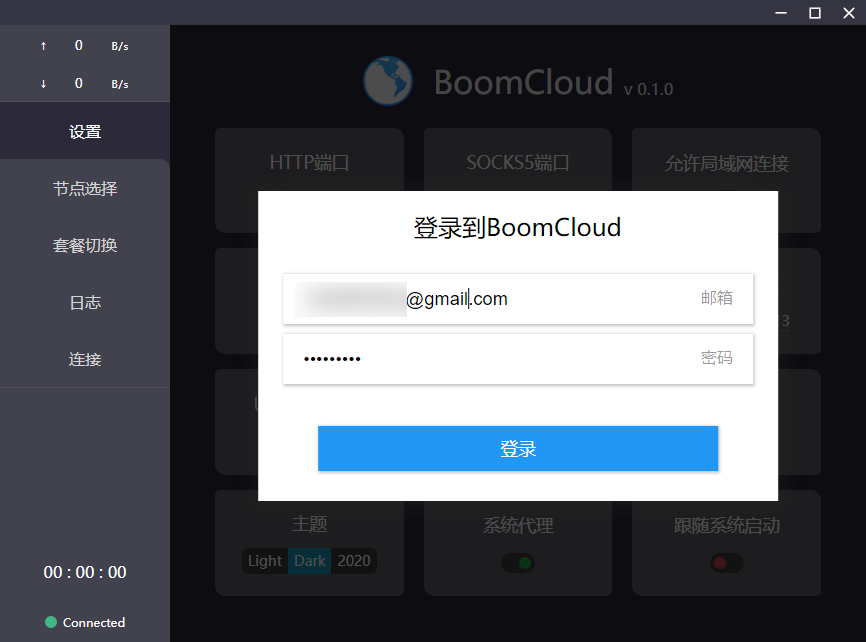Click the blue 登录 login button
This screenshot has width=866, height=642.
518,448
